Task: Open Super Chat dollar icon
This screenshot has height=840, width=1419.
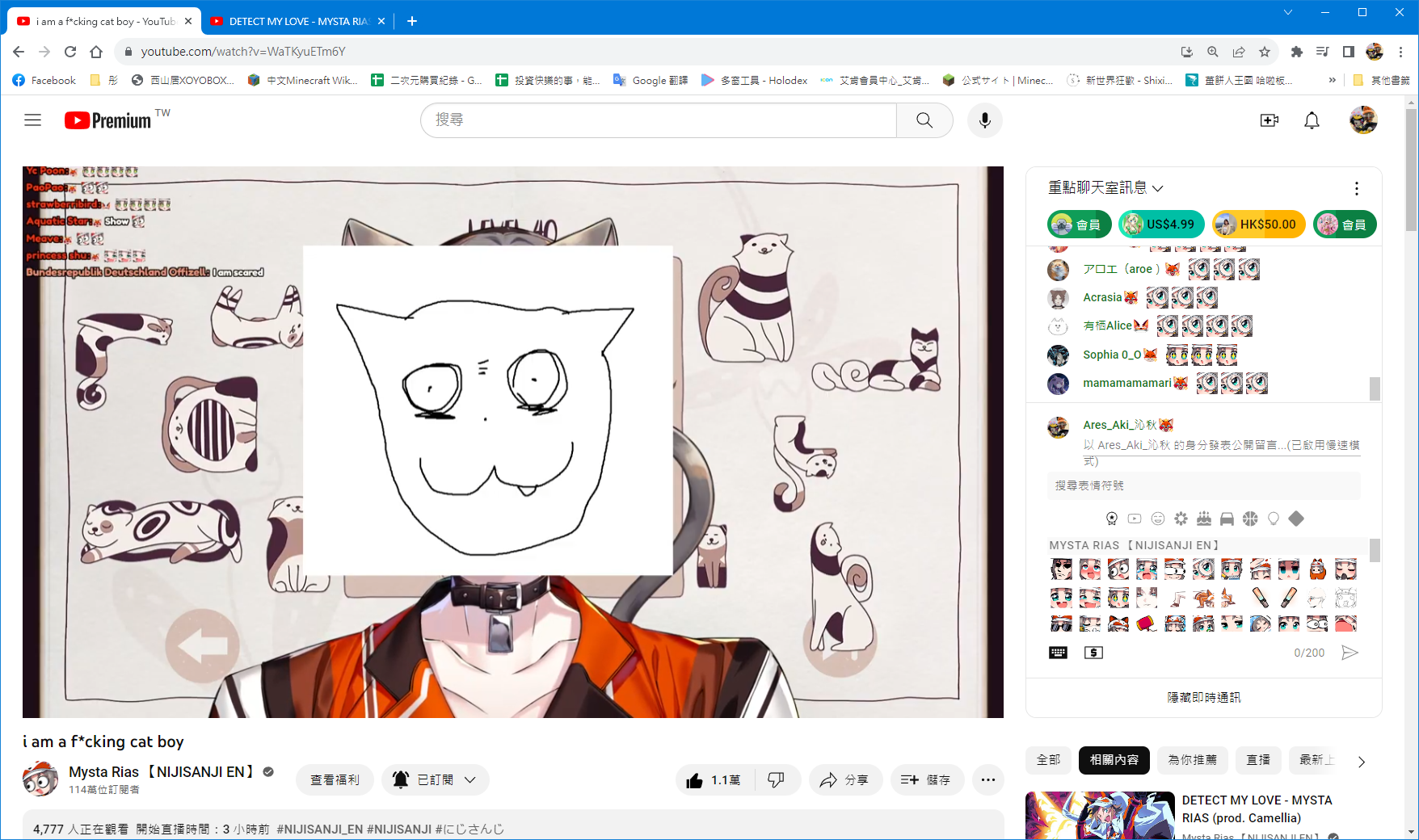Action: tap(1093, 653)
